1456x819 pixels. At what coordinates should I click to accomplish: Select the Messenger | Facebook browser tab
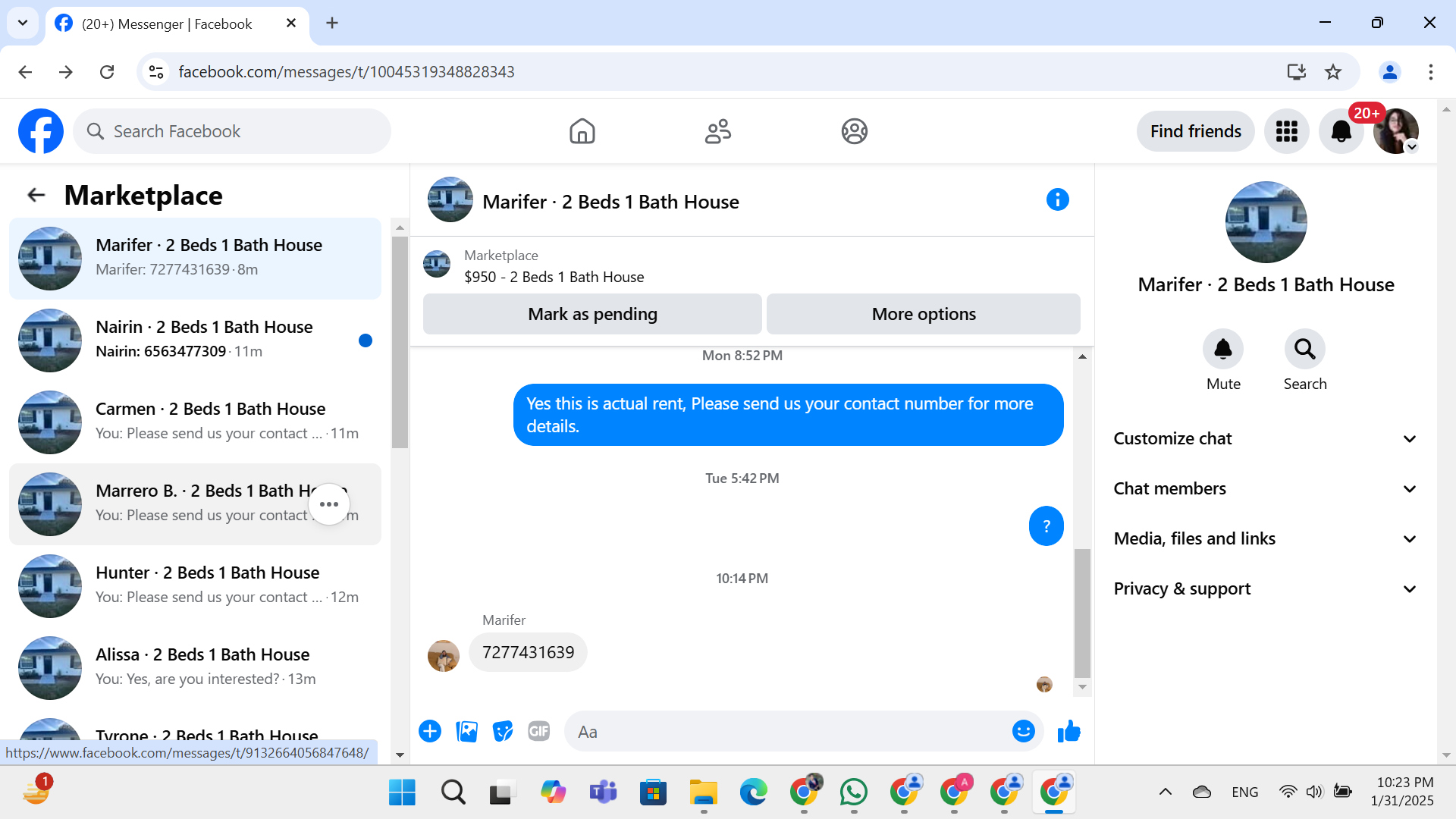(x=177, y=24)
